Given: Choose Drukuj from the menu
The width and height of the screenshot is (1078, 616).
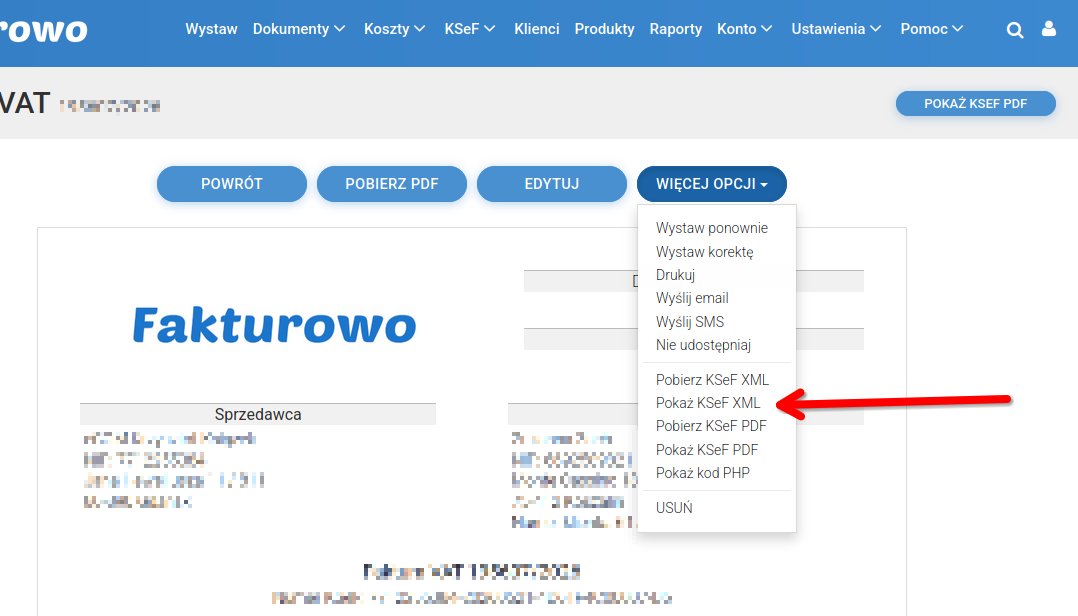Looking at the screenshot, I should (675, 275).
